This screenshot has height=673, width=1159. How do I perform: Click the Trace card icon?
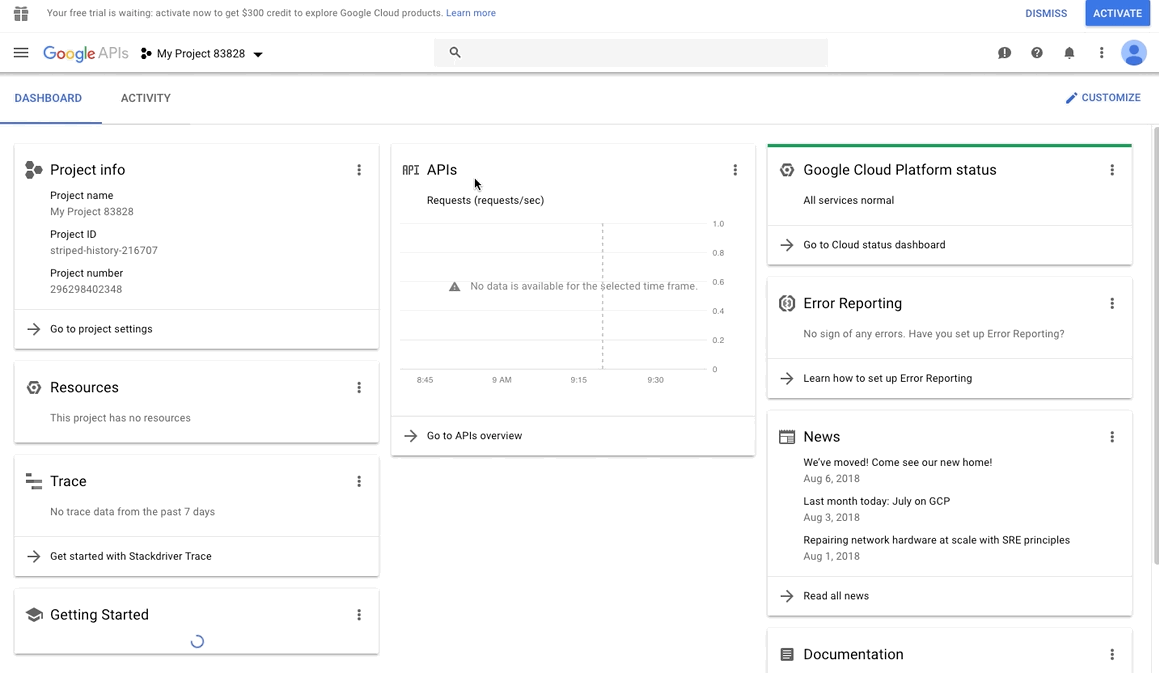pyautogui.click(x=34, y=481)
